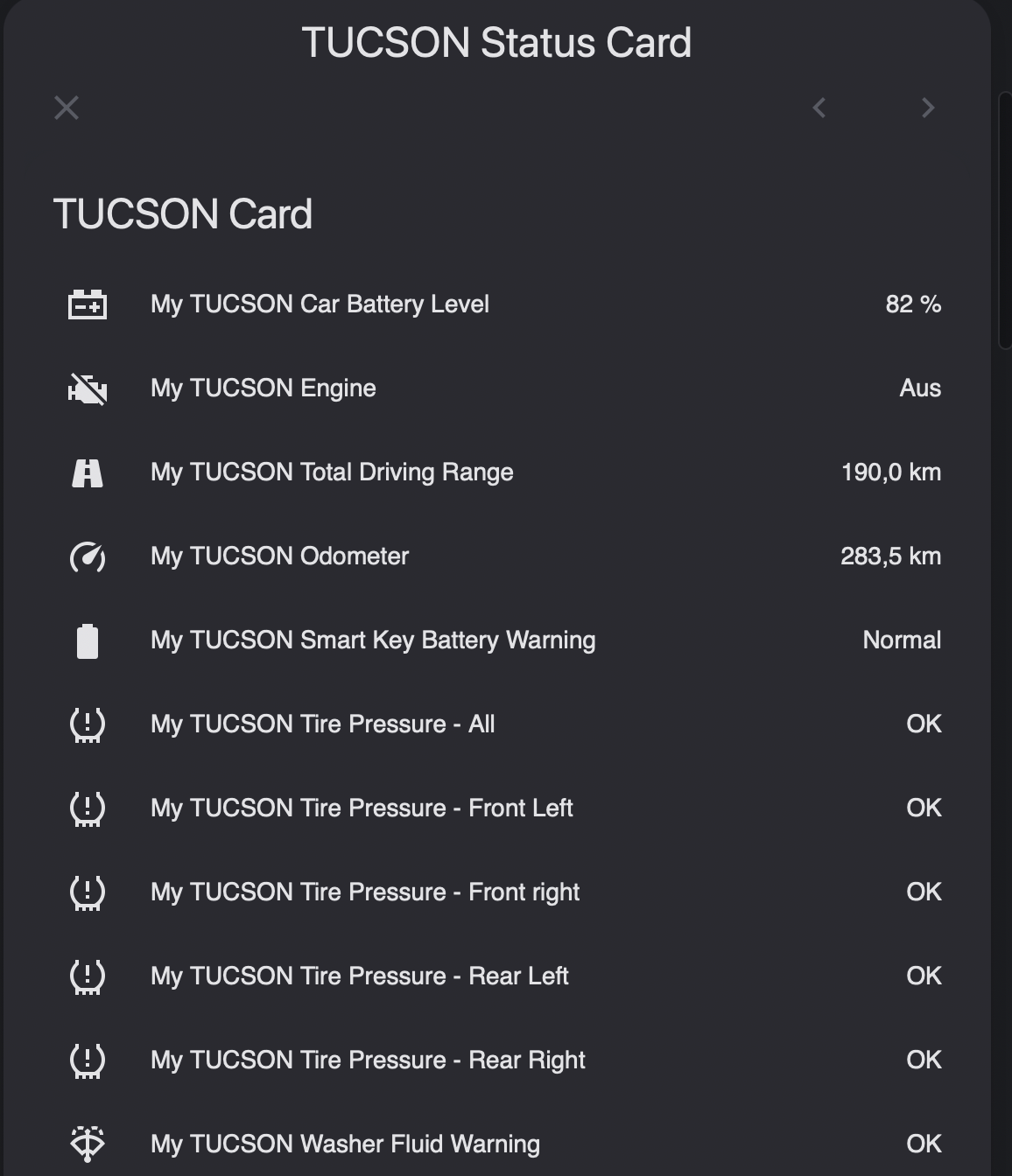This screenshot has width=1012, height=1176.
Task: Click the Tire Pressure All icon
Action: pos(88,724)
